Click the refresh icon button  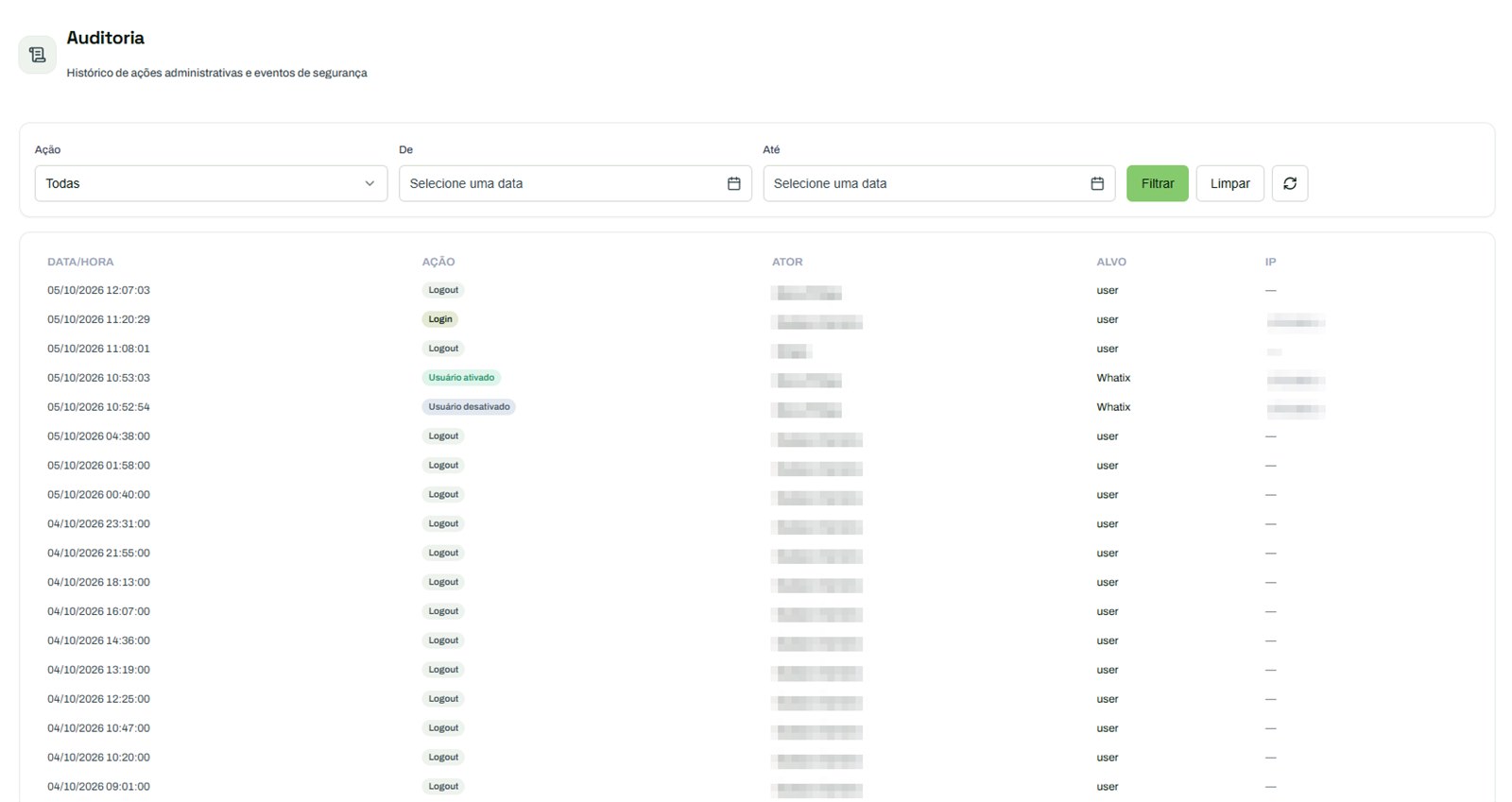tap(1290, 183)
